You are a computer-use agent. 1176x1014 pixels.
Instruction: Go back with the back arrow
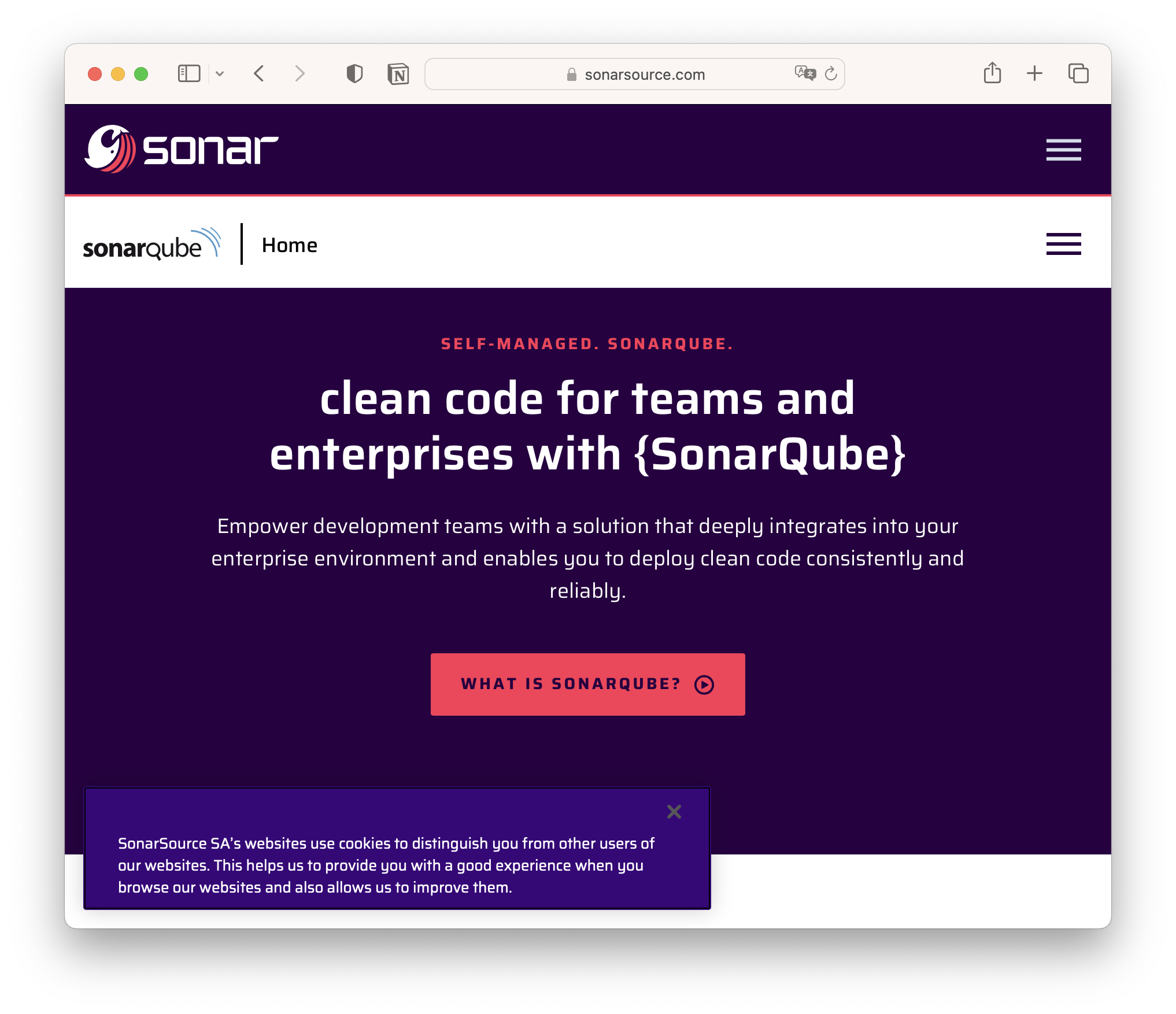(x=259, y=74)
